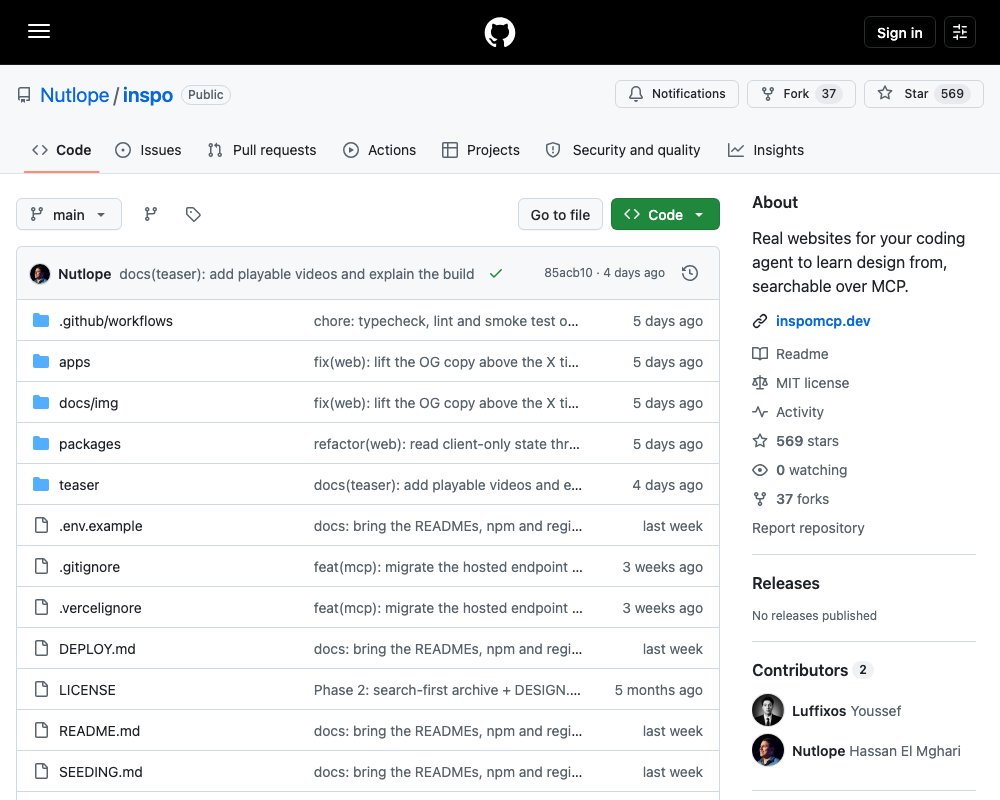The height and width of the screenshot is (800, 1000).
Task: Show commit check status green checkmark
Action: [x=496, y=274]
